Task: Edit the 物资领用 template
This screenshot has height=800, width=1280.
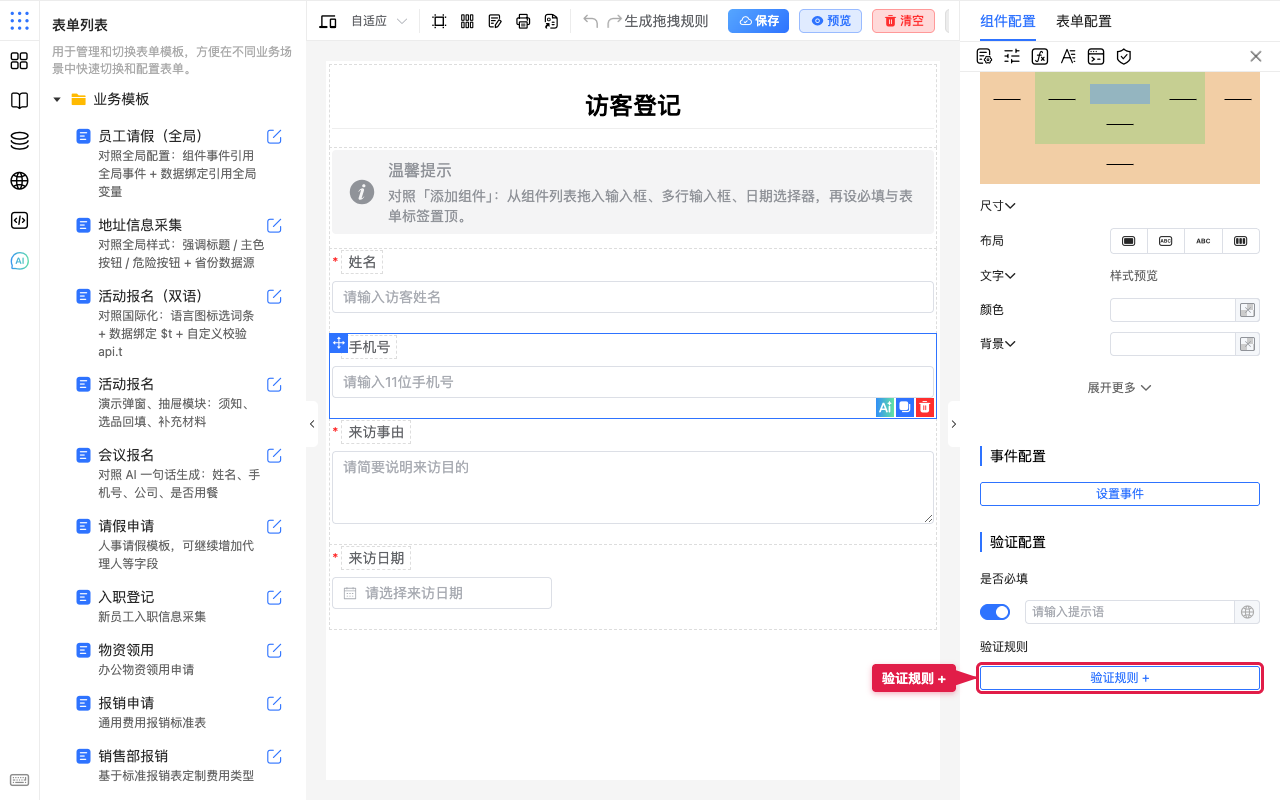Action: [x=274, y=650]
